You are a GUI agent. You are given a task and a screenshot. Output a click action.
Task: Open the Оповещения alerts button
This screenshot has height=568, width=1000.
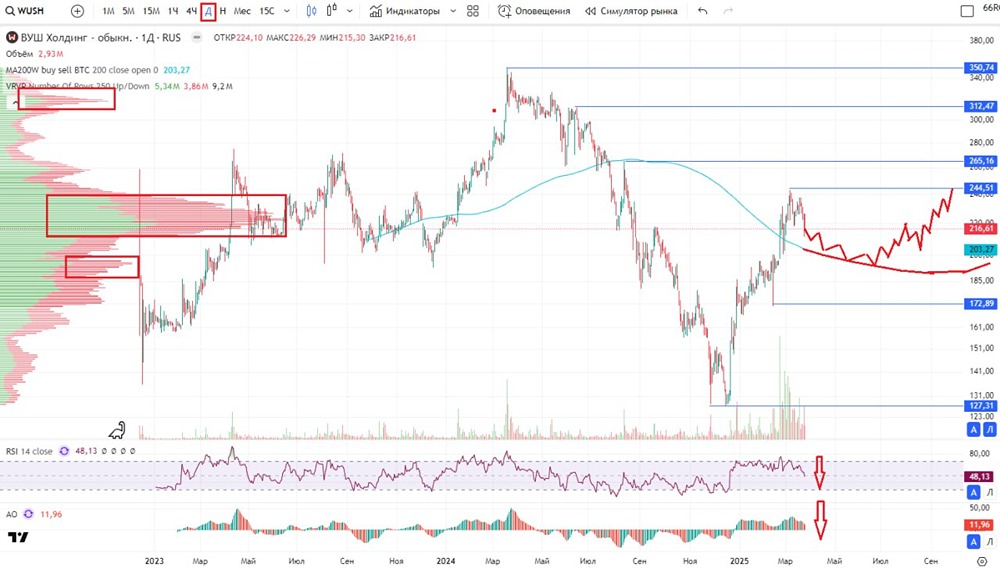tap(534, 11)
